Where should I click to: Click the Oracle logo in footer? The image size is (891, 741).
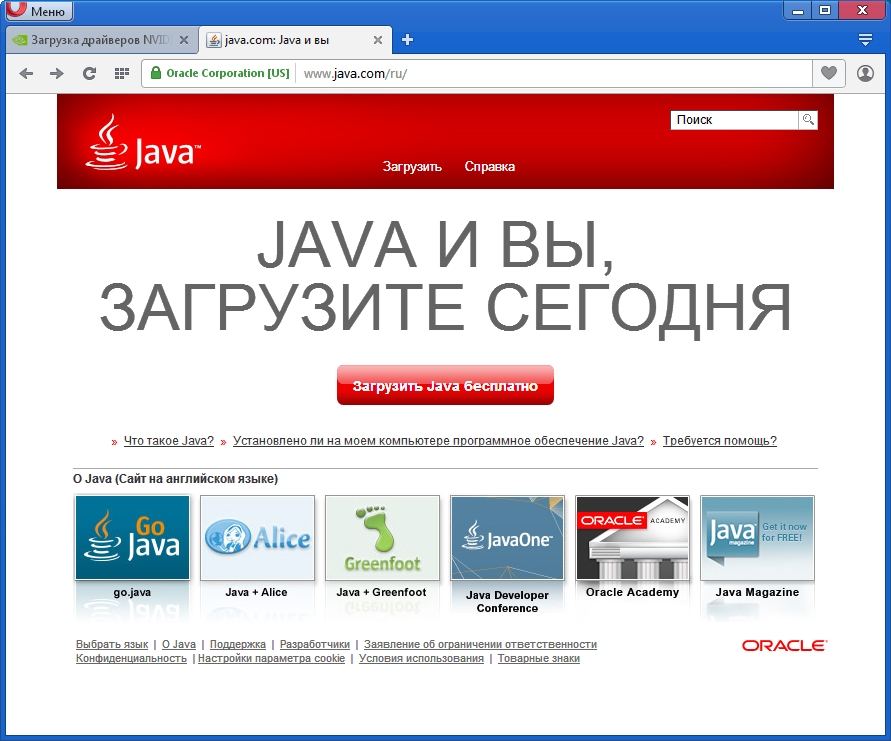[x=784, y=646]
